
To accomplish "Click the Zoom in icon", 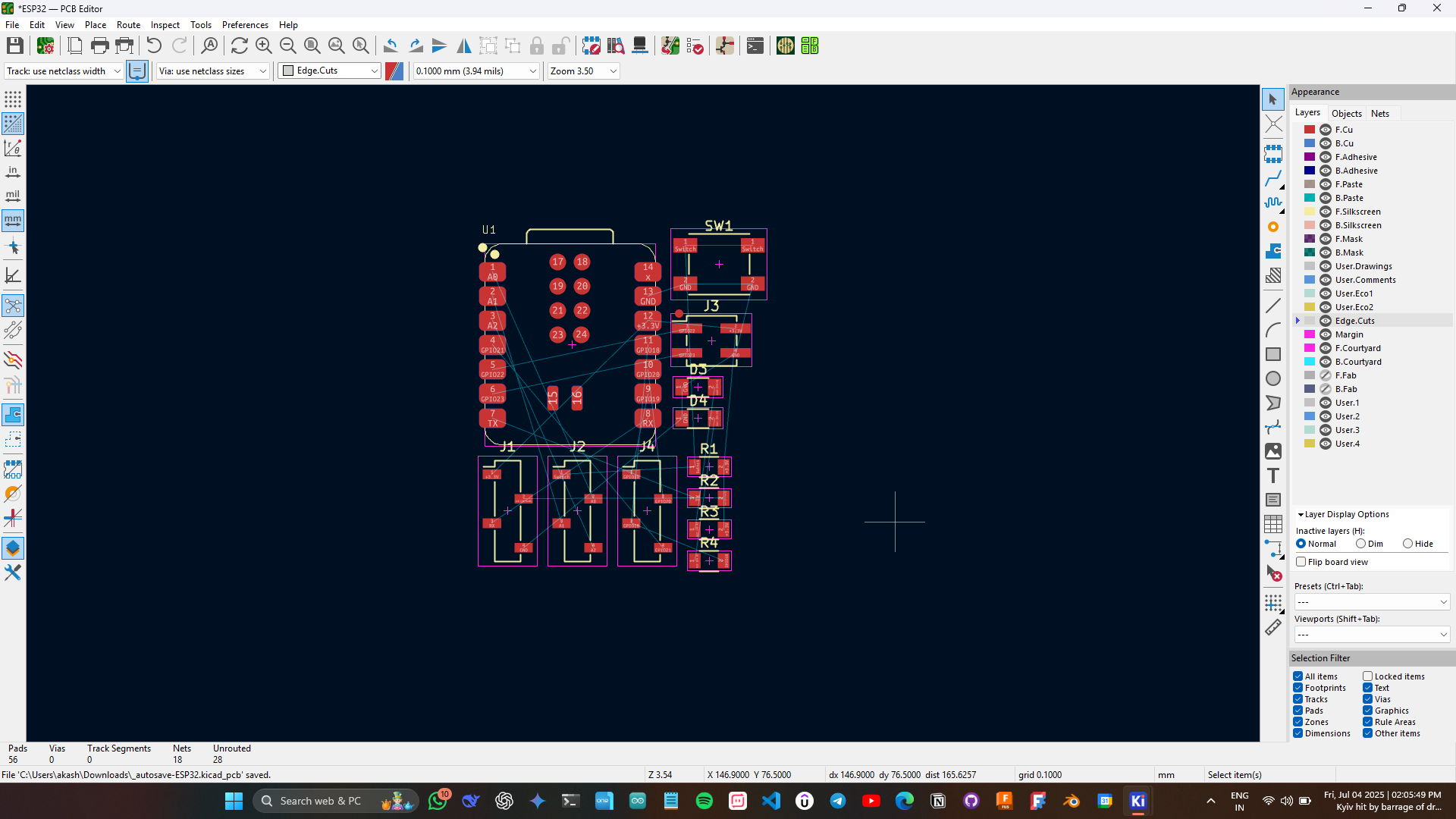I will [264, 46].
